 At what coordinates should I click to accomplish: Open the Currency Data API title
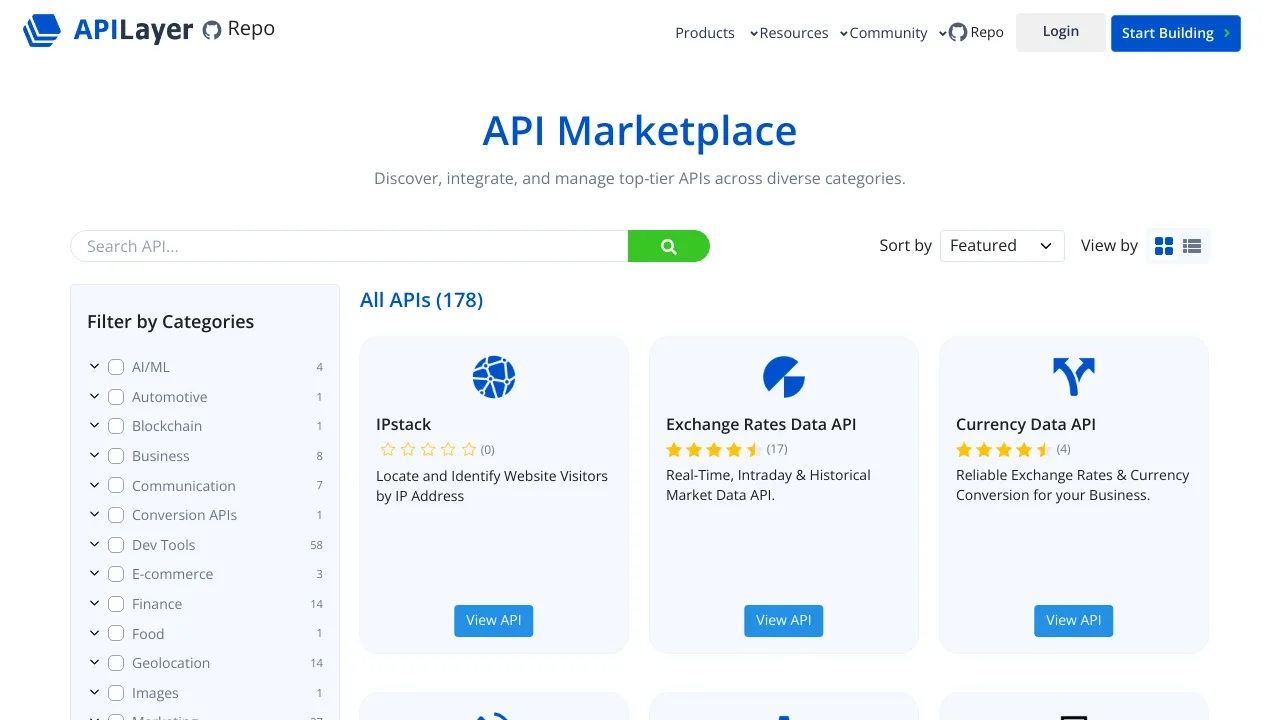click(x=1026, y=424)
